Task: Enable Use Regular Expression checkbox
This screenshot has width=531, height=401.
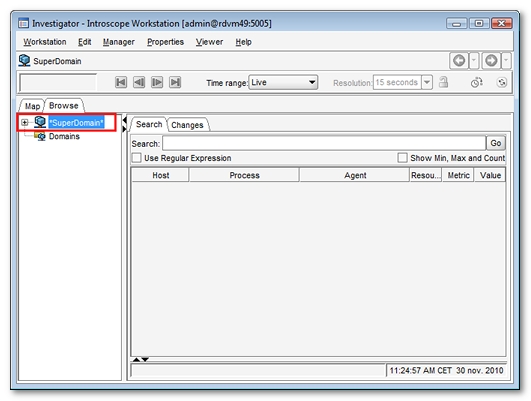Action: click(x=136, y=157)
